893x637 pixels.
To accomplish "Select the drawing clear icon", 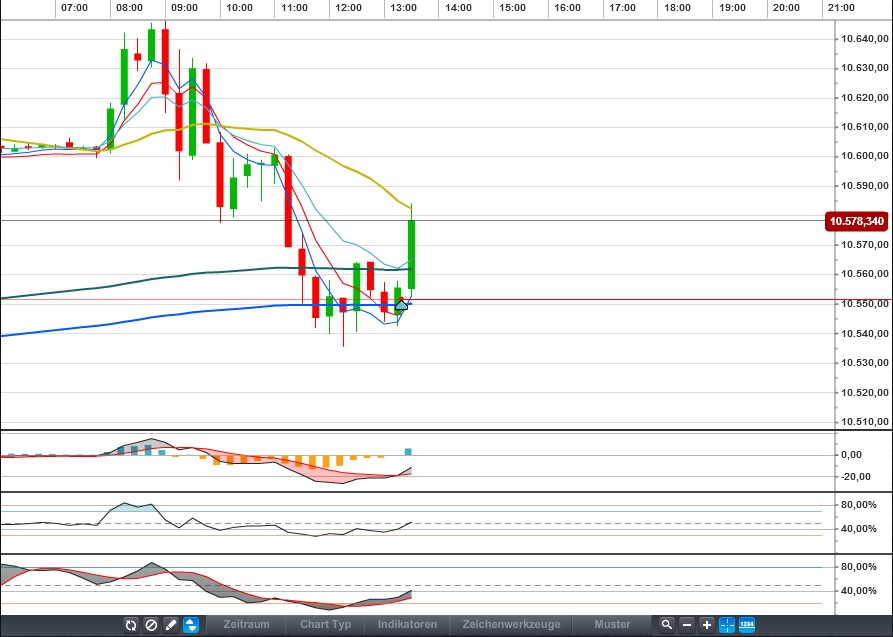I will coord(150,625).
